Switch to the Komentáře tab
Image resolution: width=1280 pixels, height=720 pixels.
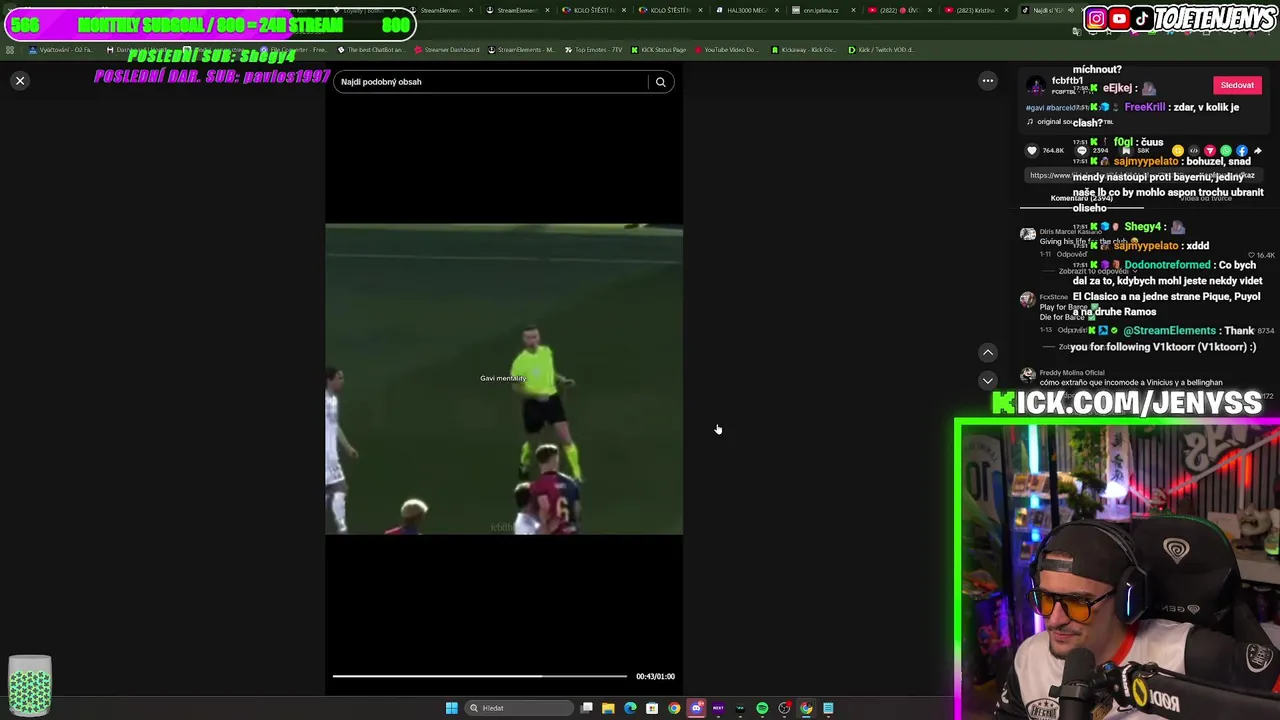1082,198
